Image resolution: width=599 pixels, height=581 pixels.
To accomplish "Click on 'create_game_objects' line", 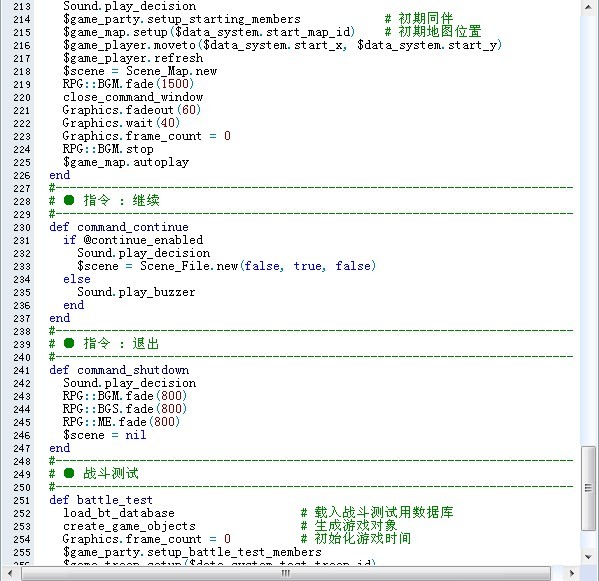I will (x=129, y=526).
